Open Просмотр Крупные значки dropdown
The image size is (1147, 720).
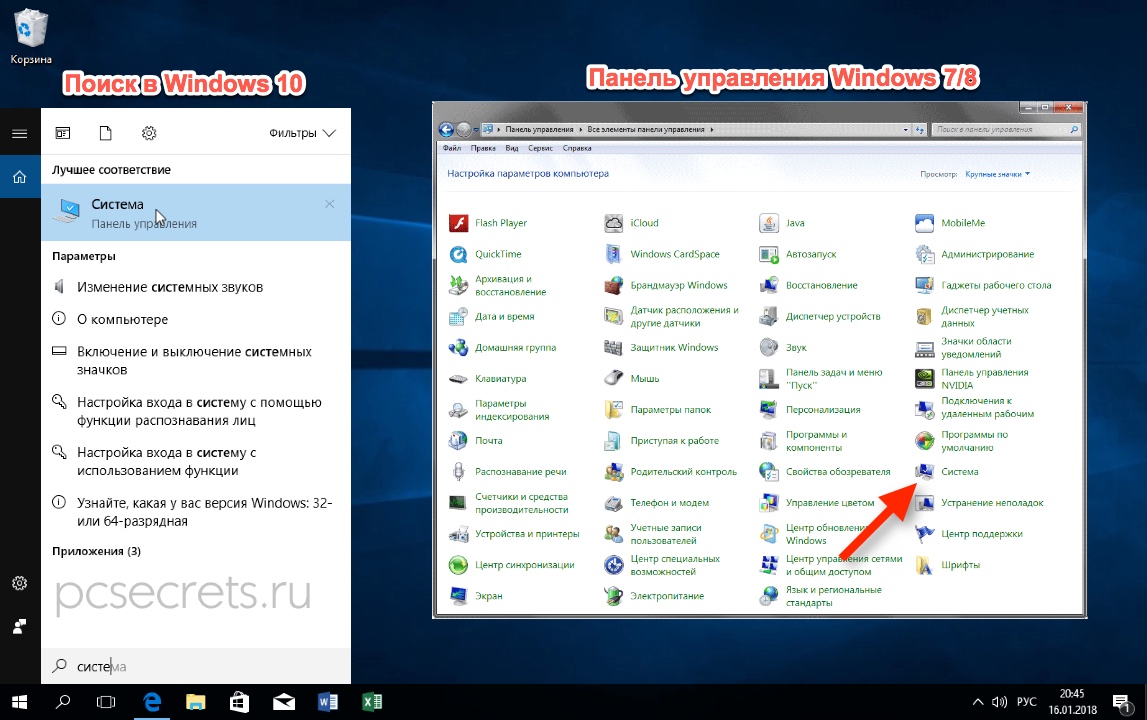tap(997, 174)
